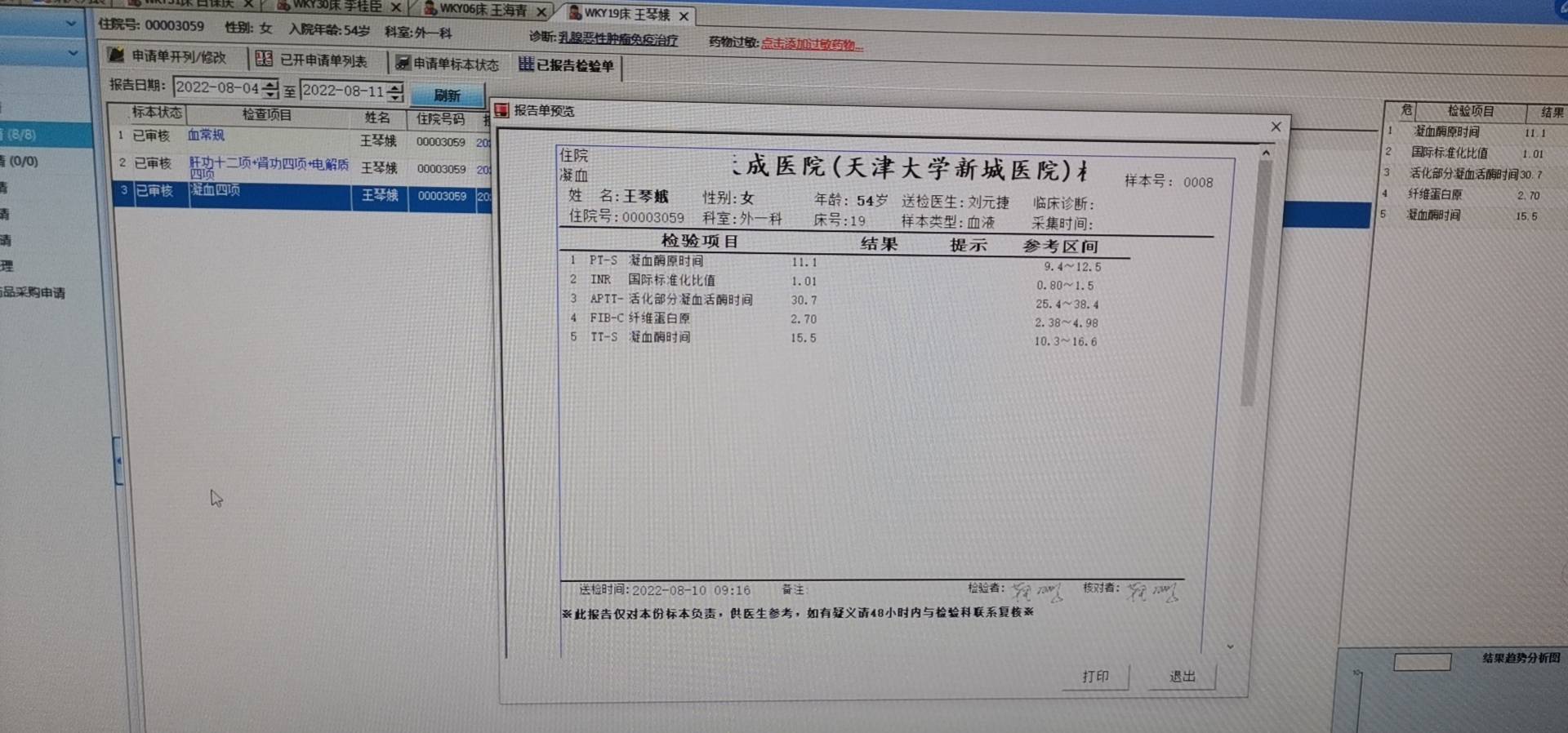
Task: Click the 退出 exit button
Action: click(x=1182, y=677)
